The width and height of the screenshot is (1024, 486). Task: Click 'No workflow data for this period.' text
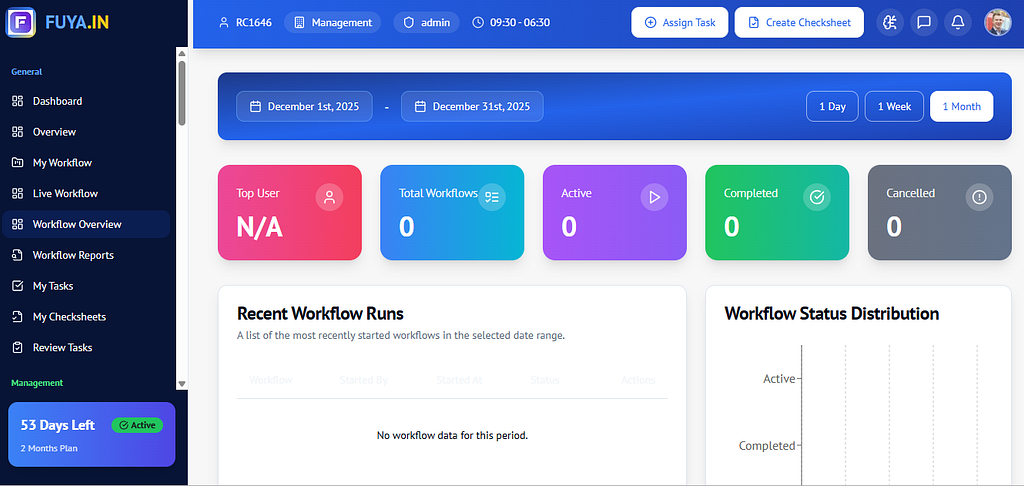pos(452,435)
